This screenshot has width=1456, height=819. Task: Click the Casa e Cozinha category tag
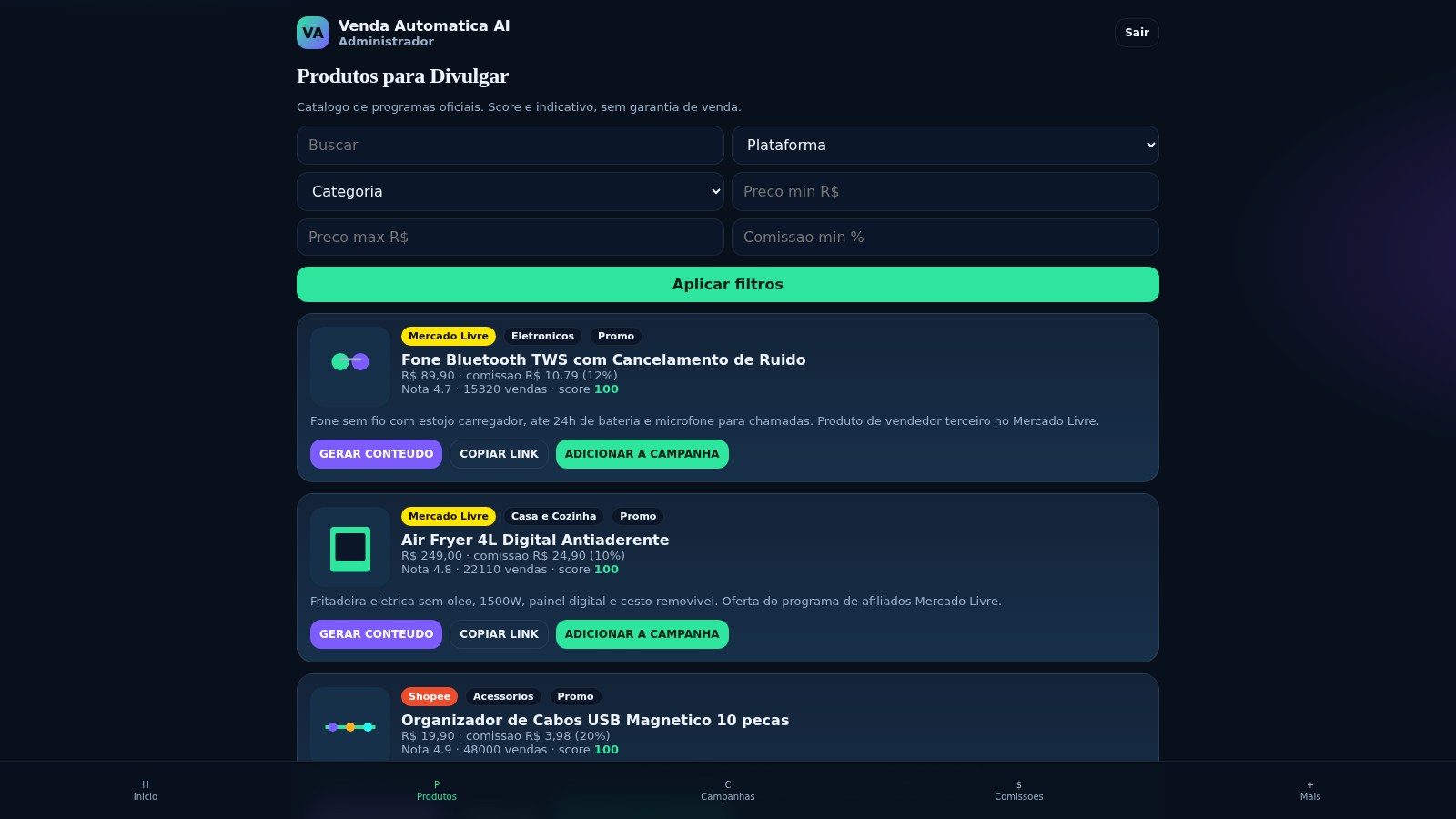pyautogui.click(x=553, y=516)
